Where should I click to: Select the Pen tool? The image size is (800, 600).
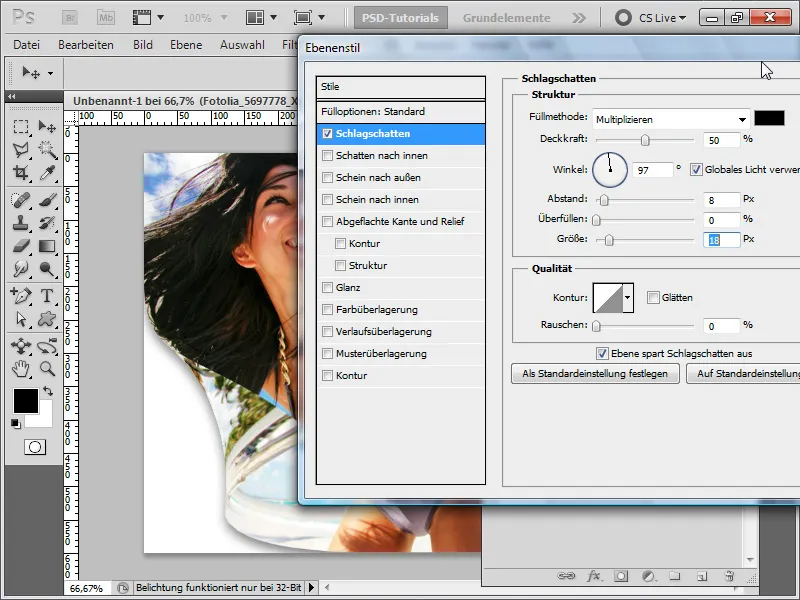coord(21,296)
